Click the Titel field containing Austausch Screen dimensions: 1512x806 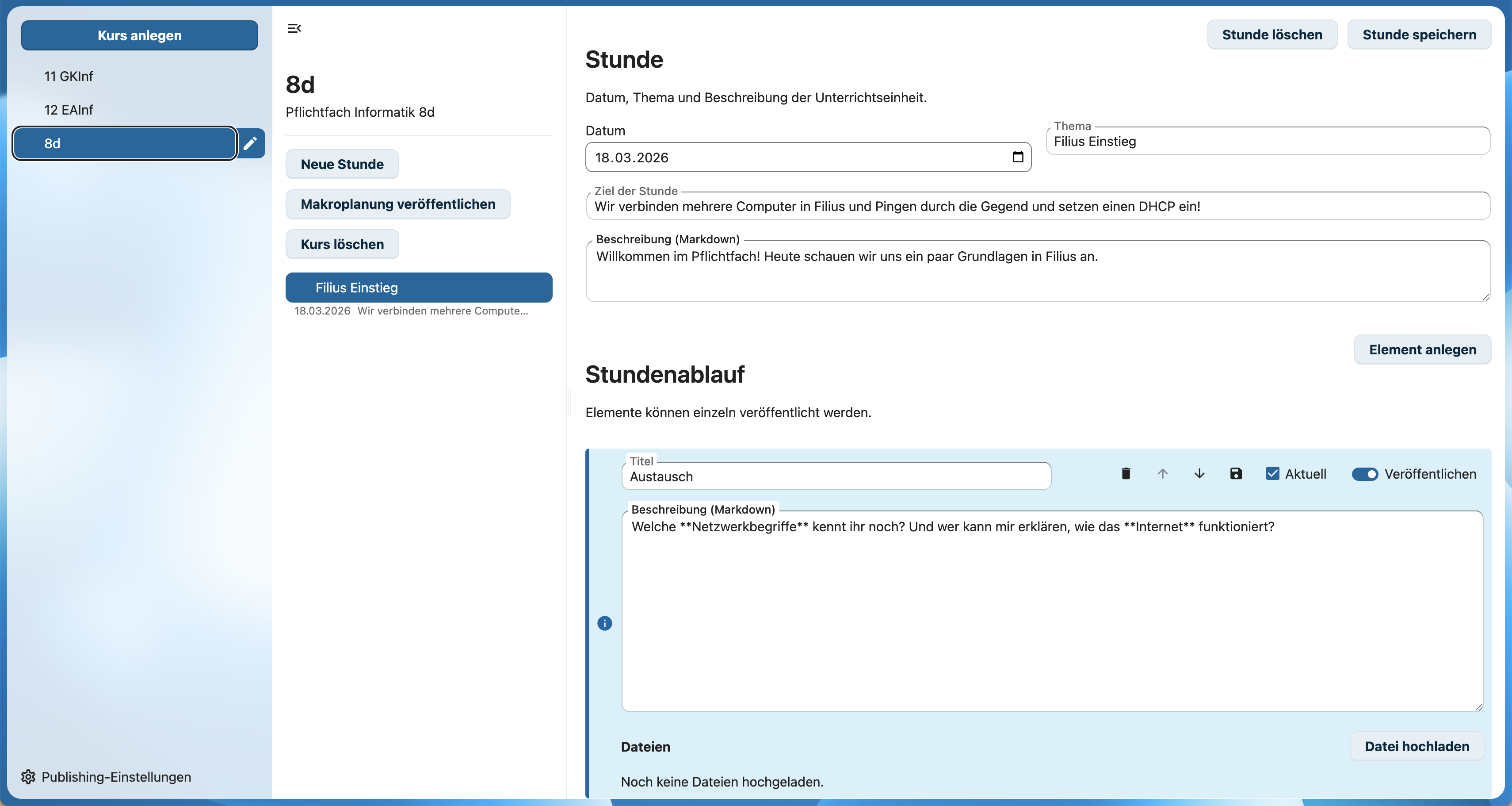[x=836, y=476]
